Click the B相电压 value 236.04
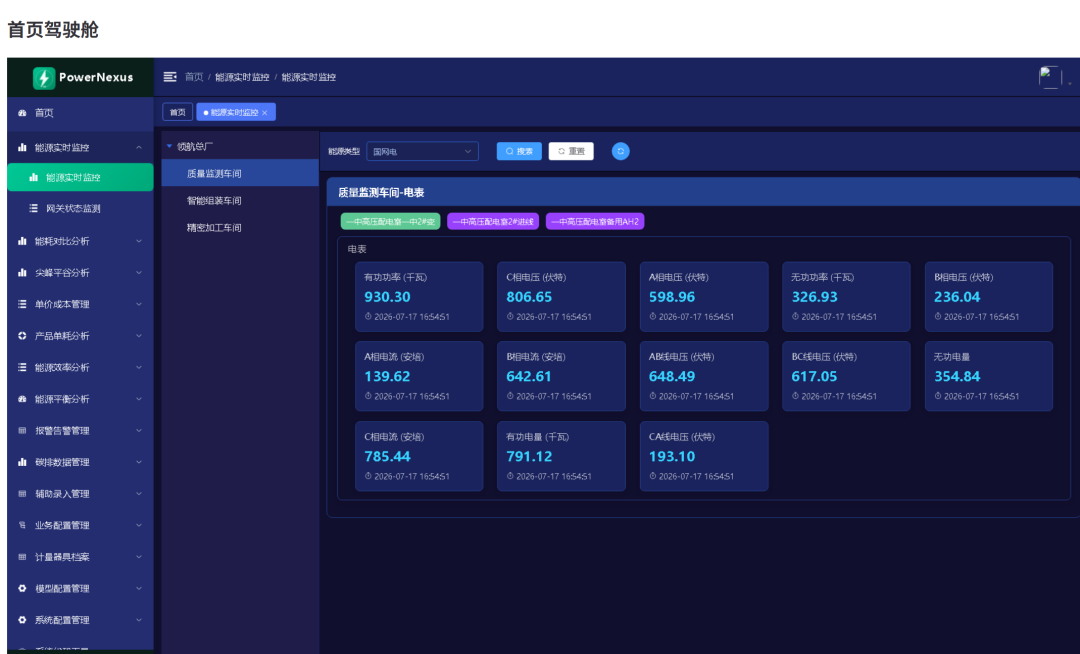This screenshot has width=1080, height=654. click(x=957, y=297)
